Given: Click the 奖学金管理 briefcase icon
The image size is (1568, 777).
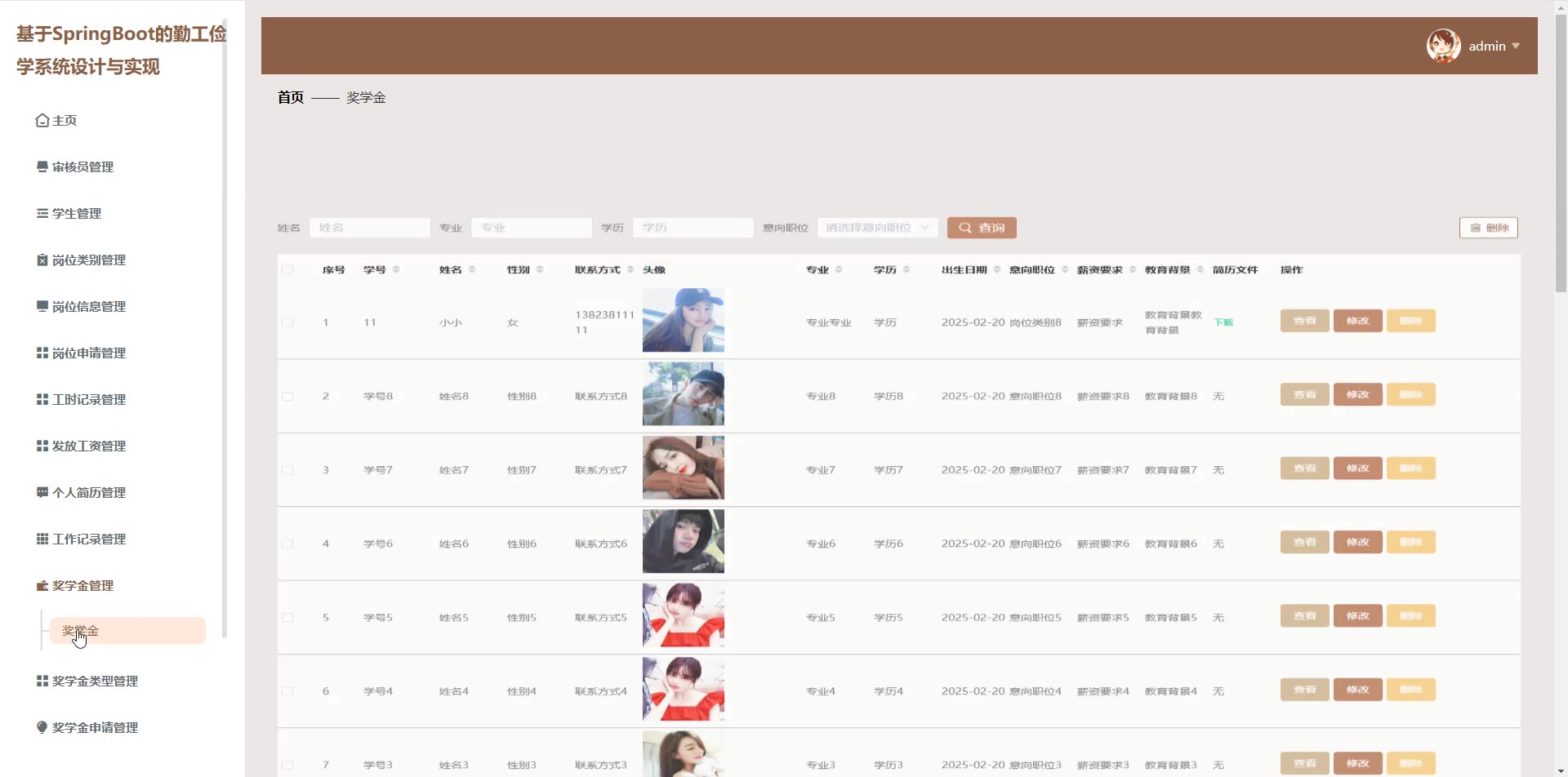Looking at the screenshot, I should [x=42, y=585].
